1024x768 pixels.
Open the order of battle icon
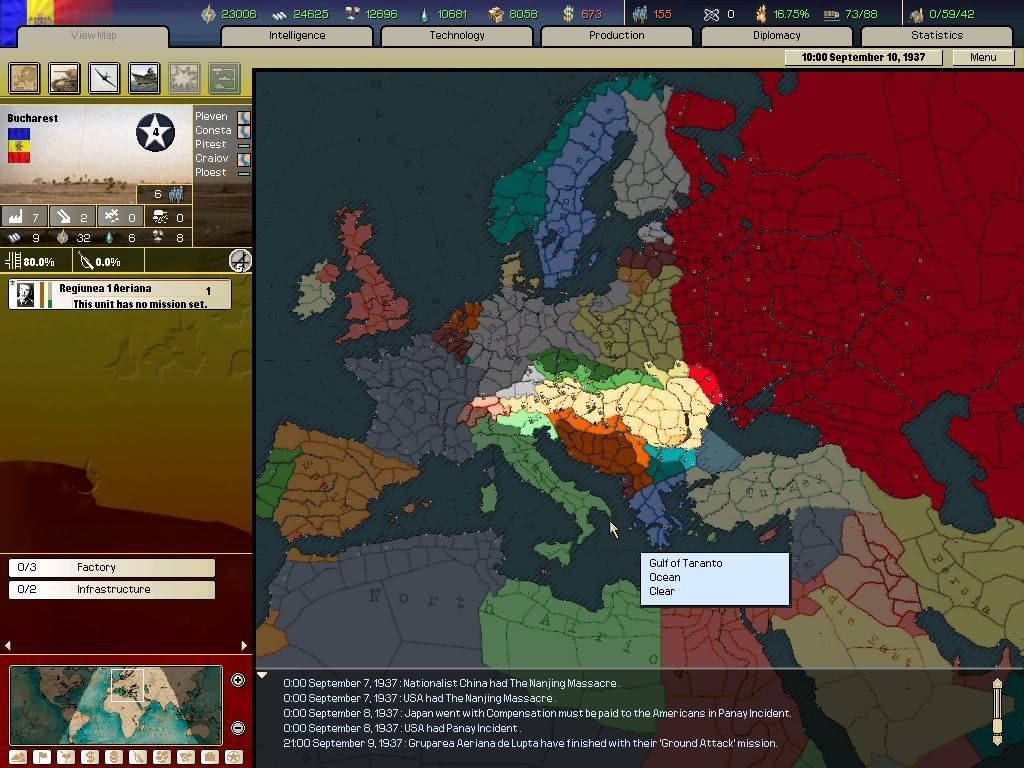(x=224, y=77)
